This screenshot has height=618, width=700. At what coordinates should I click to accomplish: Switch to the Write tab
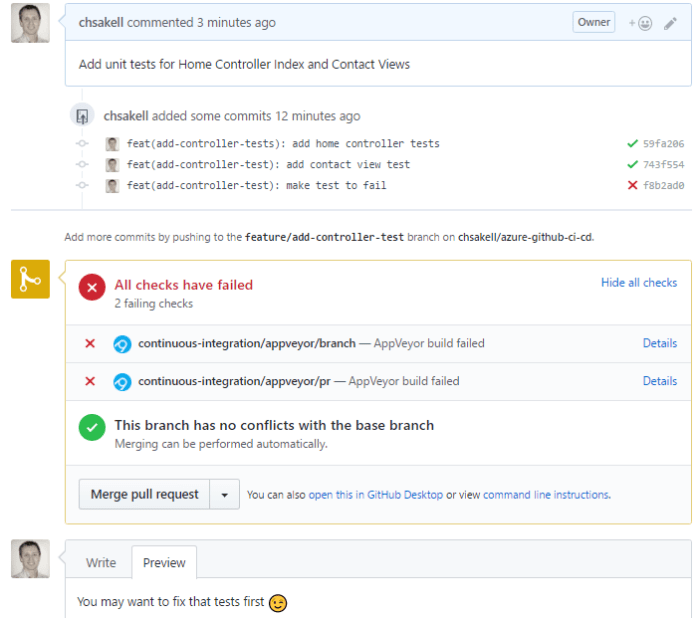[x=101, y=563]
